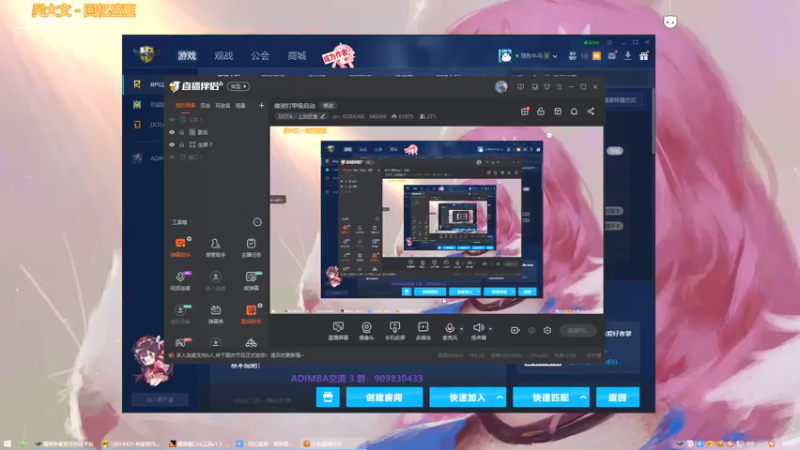Click the 类型 pill next to 直播伴侣 logo
The height and width of the screenshot is (450, 800).
point(238,87)
